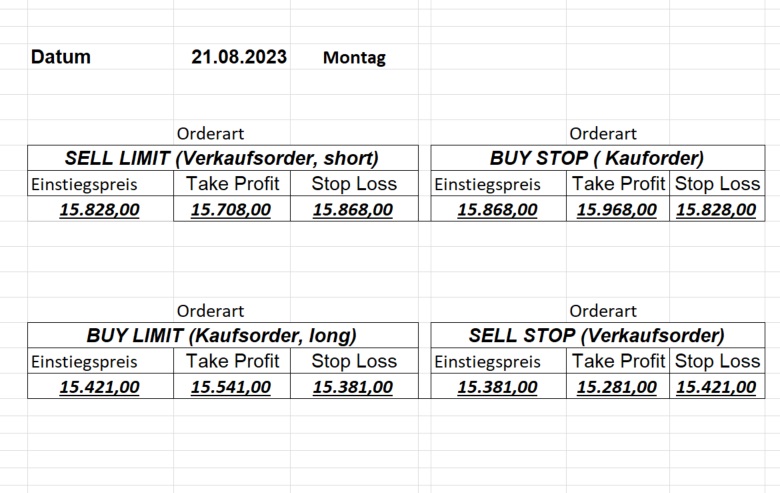Click the SELL LIMIT (Verkaufsorder, short) header
The image size is (780, 493).
(x=221, y=158)
